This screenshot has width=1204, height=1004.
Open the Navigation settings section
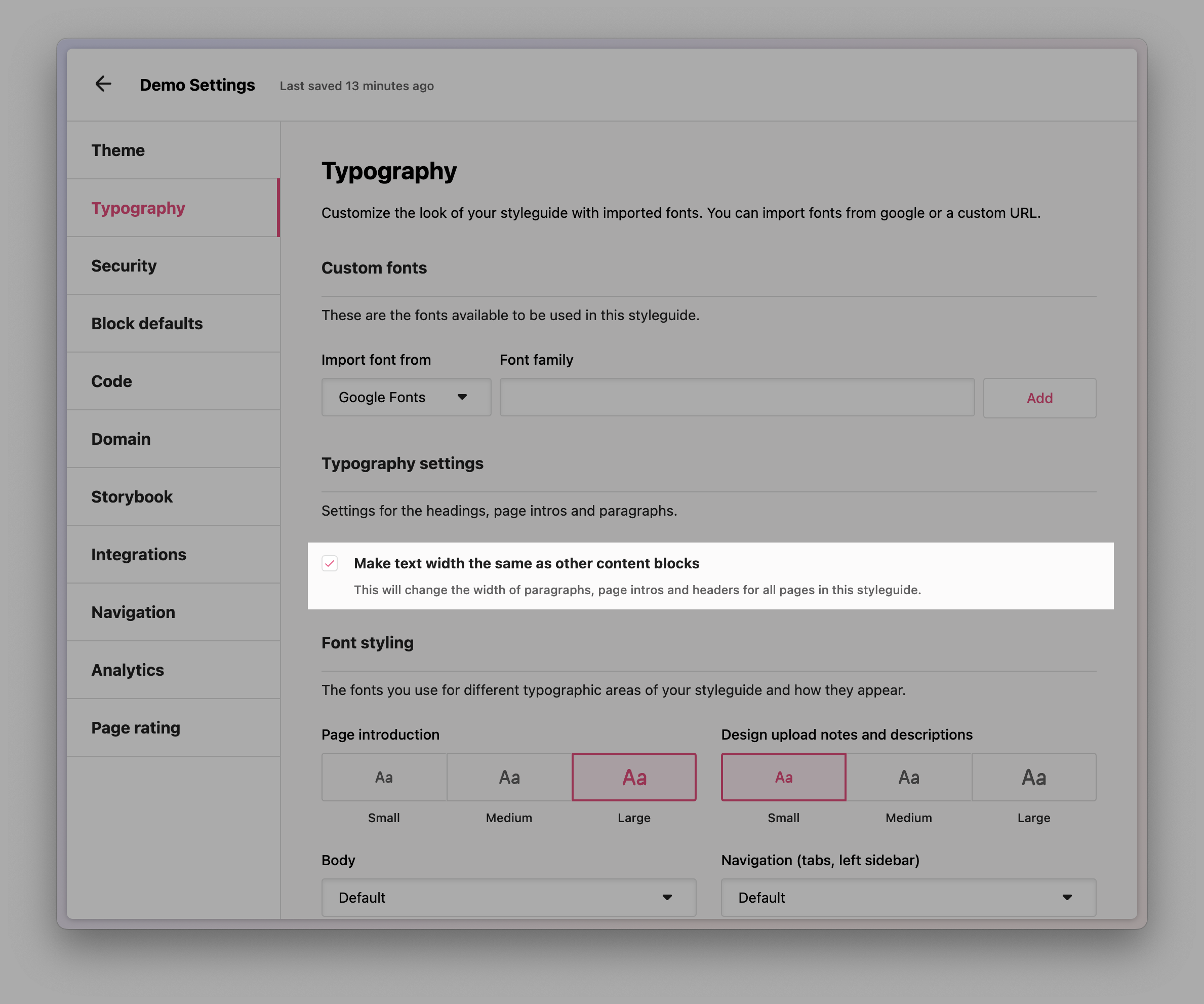[173, 613]
